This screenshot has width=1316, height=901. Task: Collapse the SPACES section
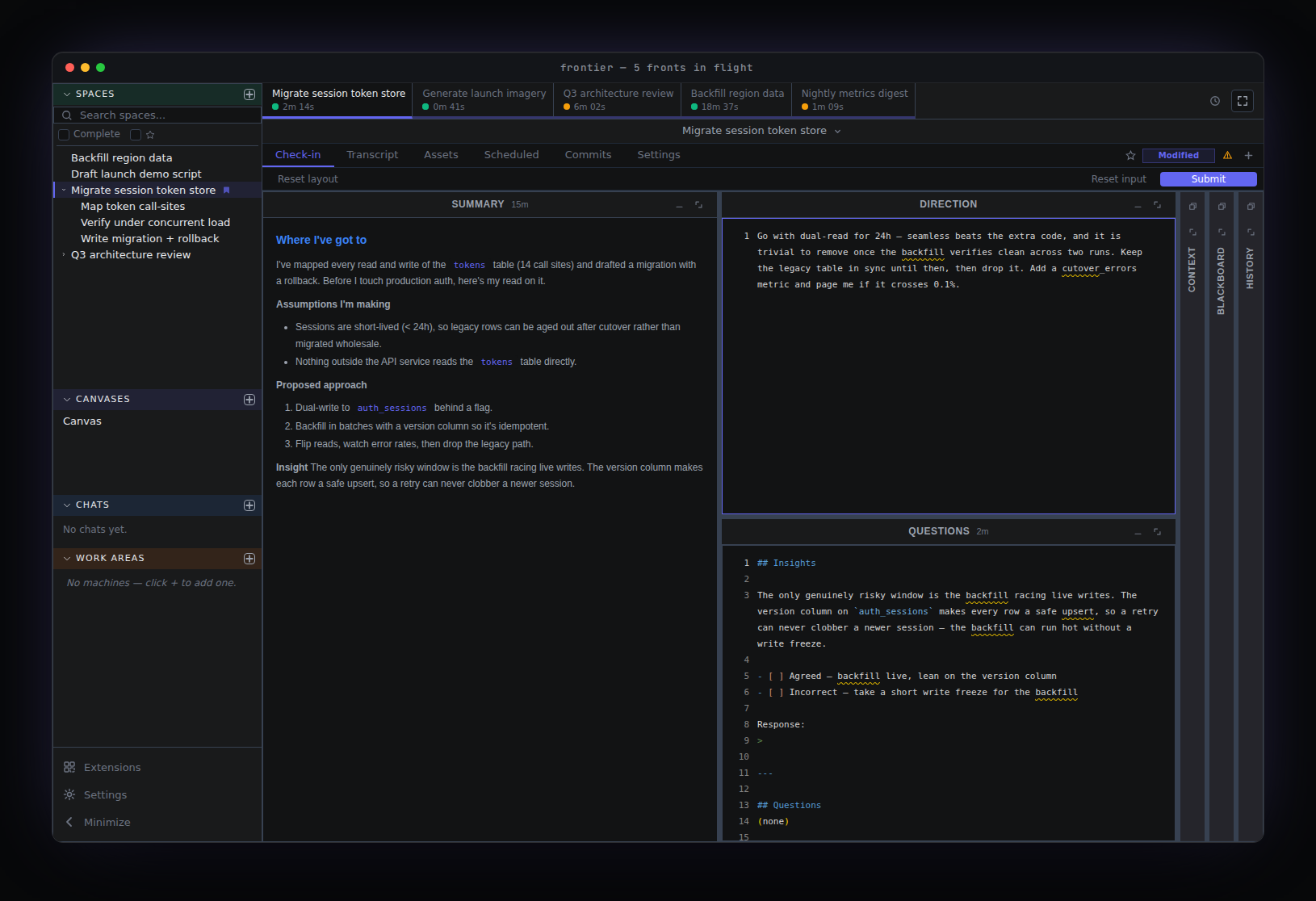click(67, 94)
